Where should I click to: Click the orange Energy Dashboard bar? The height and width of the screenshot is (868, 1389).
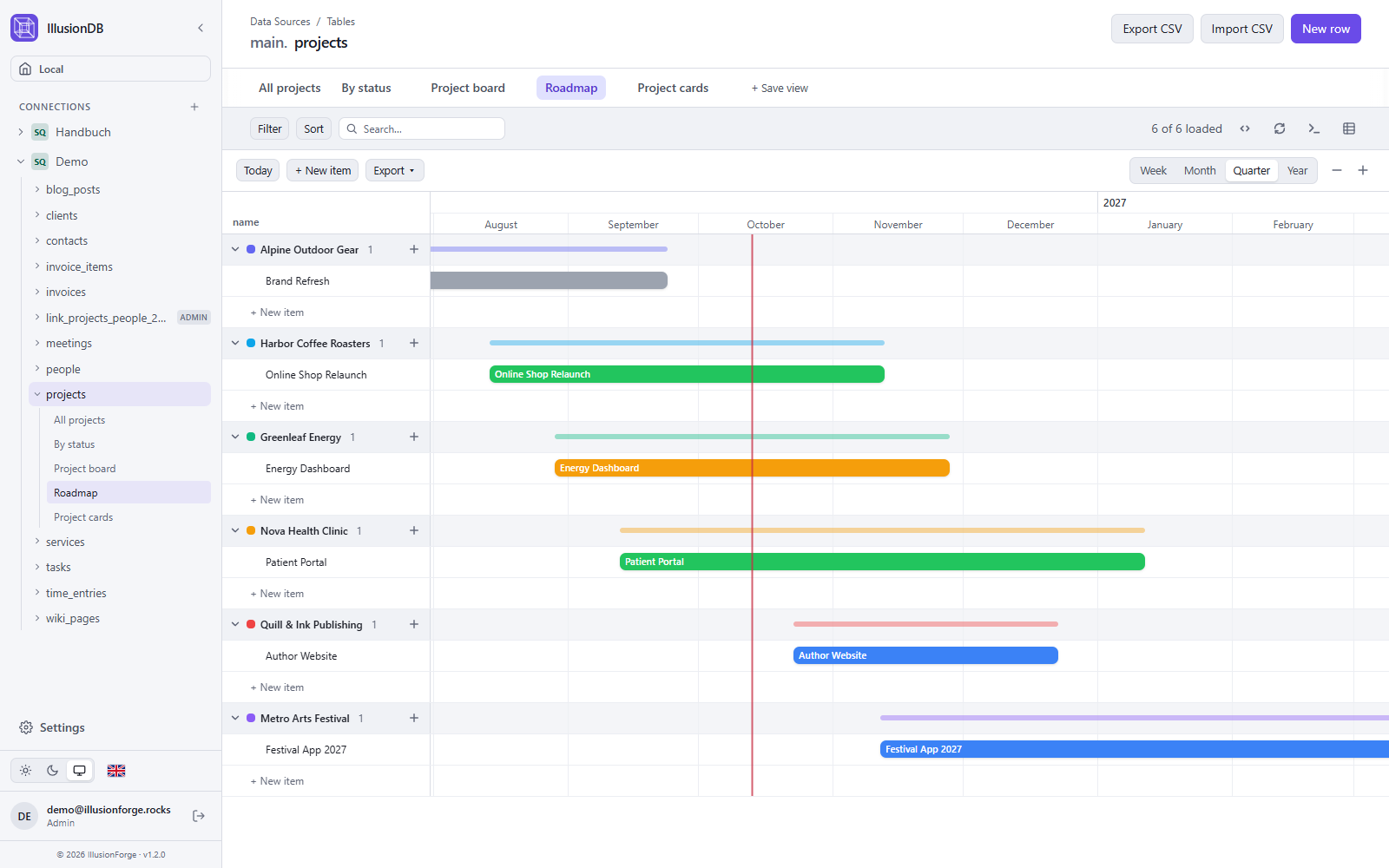click(752, 468)
